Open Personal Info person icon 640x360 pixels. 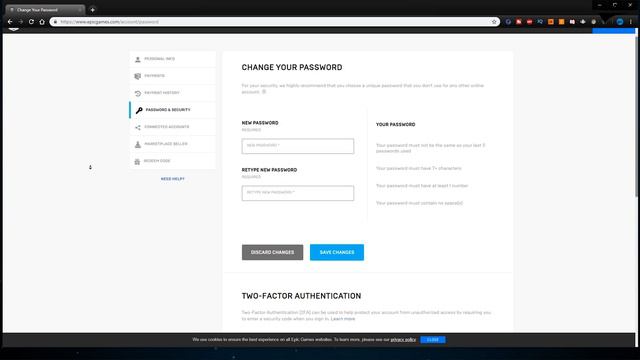[138, 59]
